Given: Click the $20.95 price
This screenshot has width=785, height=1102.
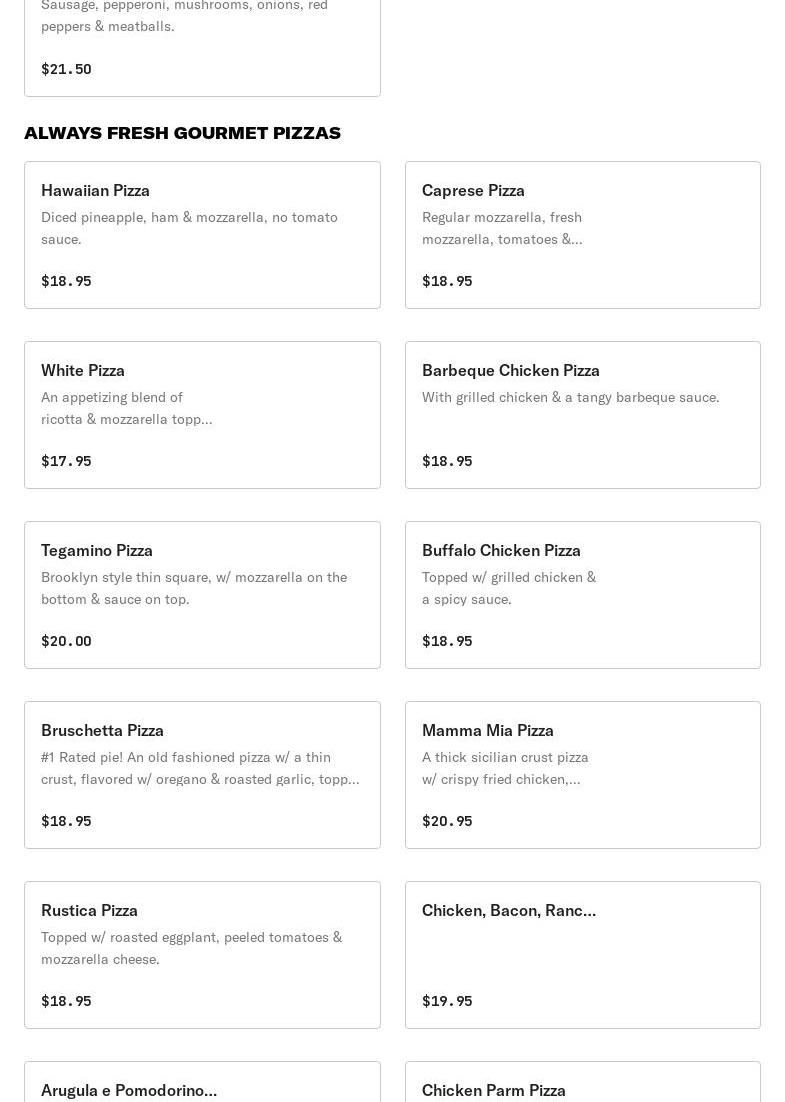Looking at the screenshot, I should coord(447,821).
